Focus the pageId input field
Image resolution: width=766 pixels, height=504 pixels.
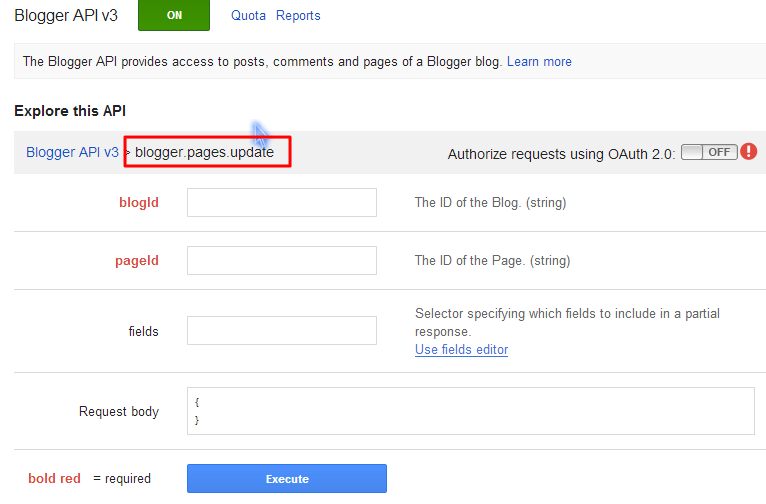(282, 261)
